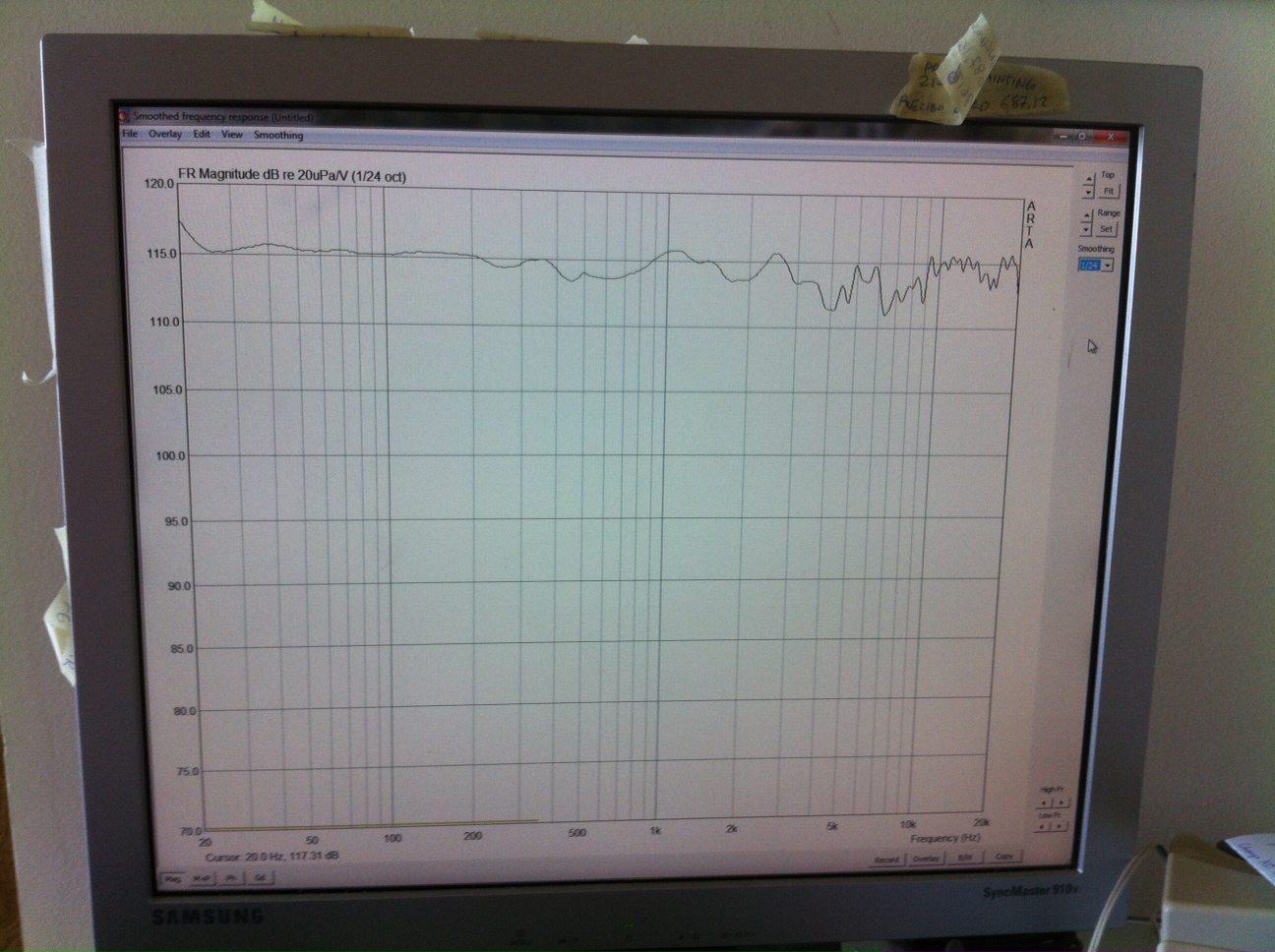Open the Overlay menu
This screenshot has width=1275, height=952.
tap(165, 134)
